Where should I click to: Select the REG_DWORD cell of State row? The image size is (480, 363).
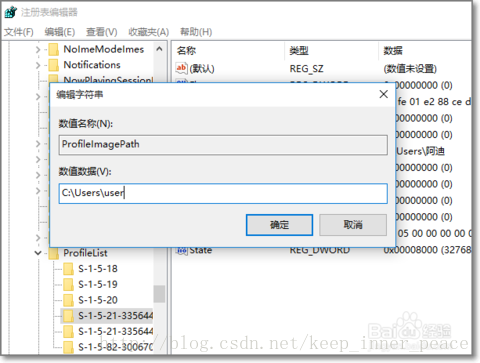click(320, 250)
